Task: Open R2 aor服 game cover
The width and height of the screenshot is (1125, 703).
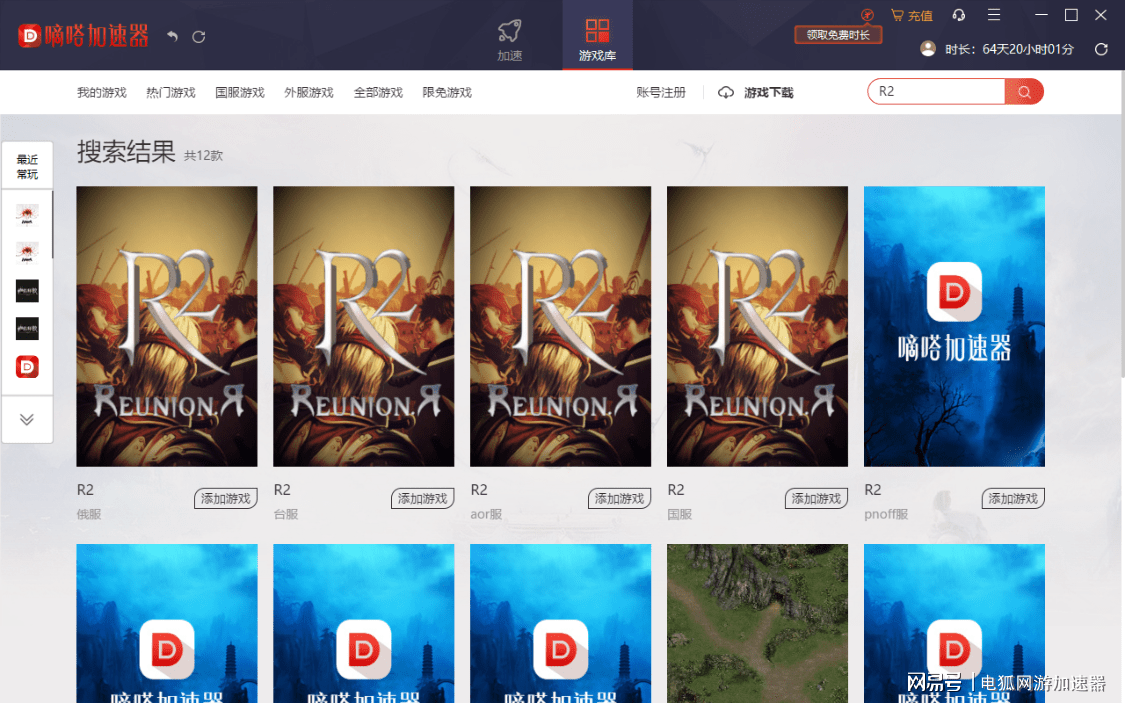Action: coord(560,326)
